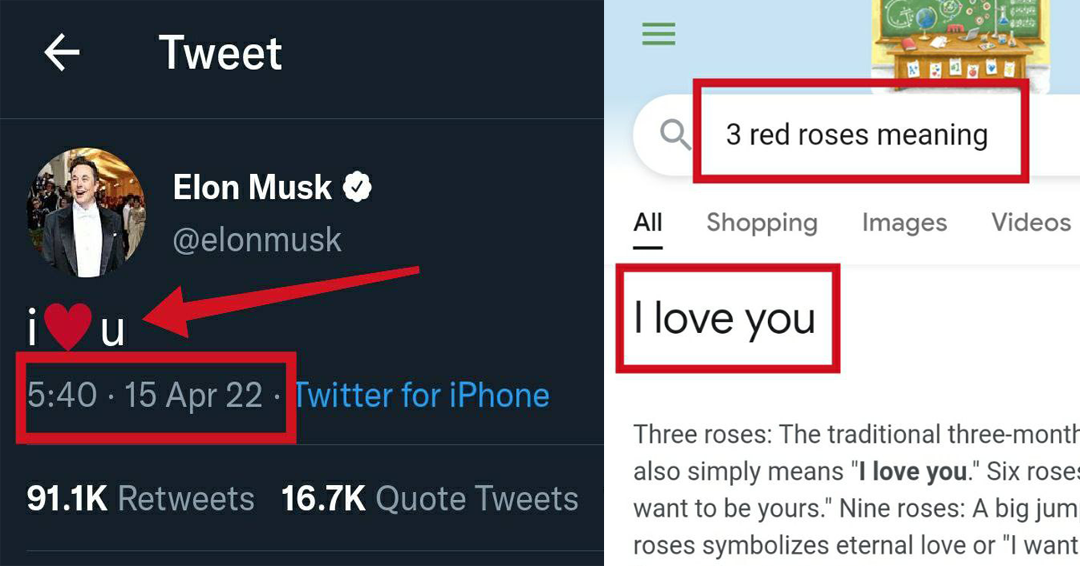Open the hamburger menu in Google
Screen dimensions: 1080x566
(658, 34)
